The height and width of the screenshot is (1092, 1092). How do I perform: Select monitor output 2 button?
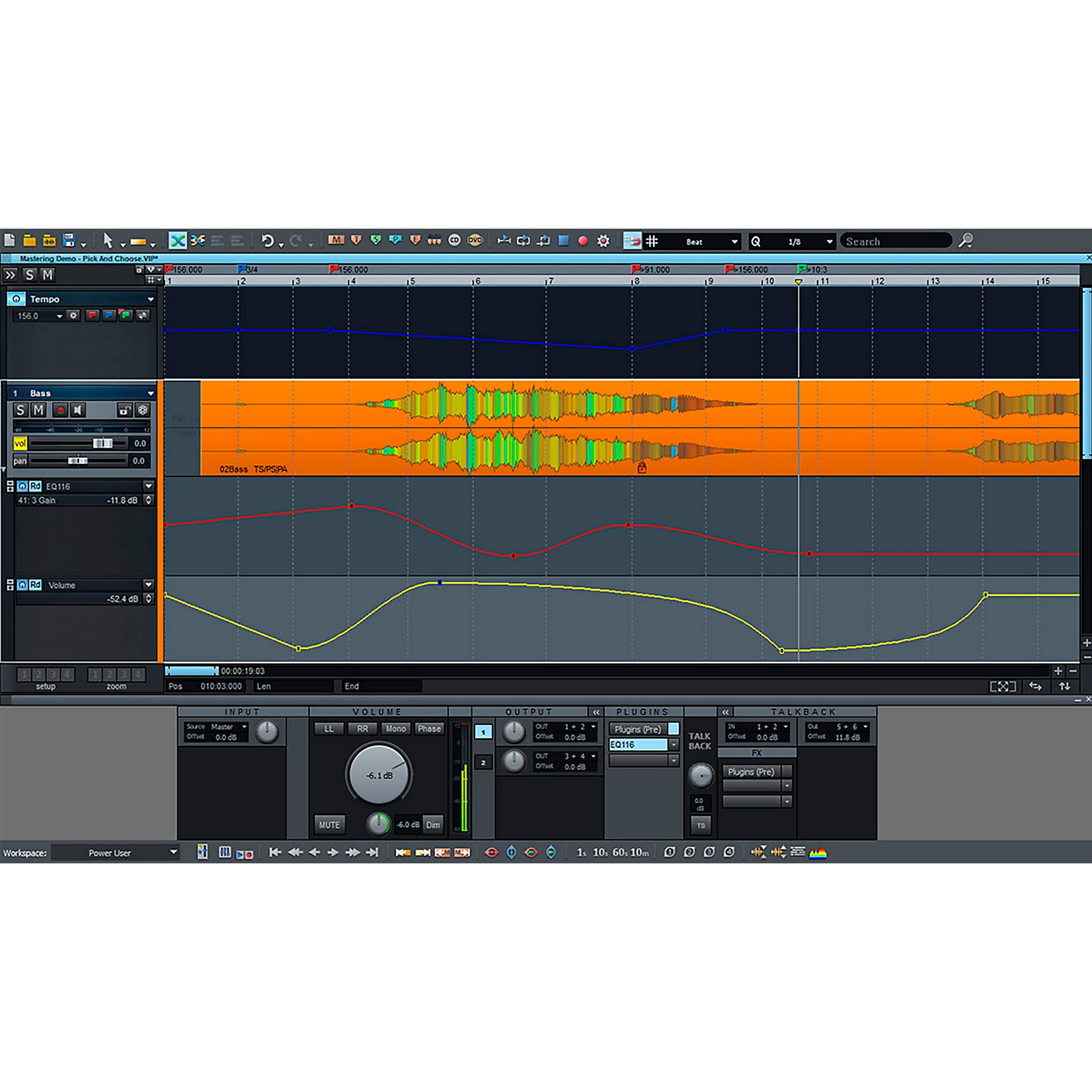coord(483,762)
